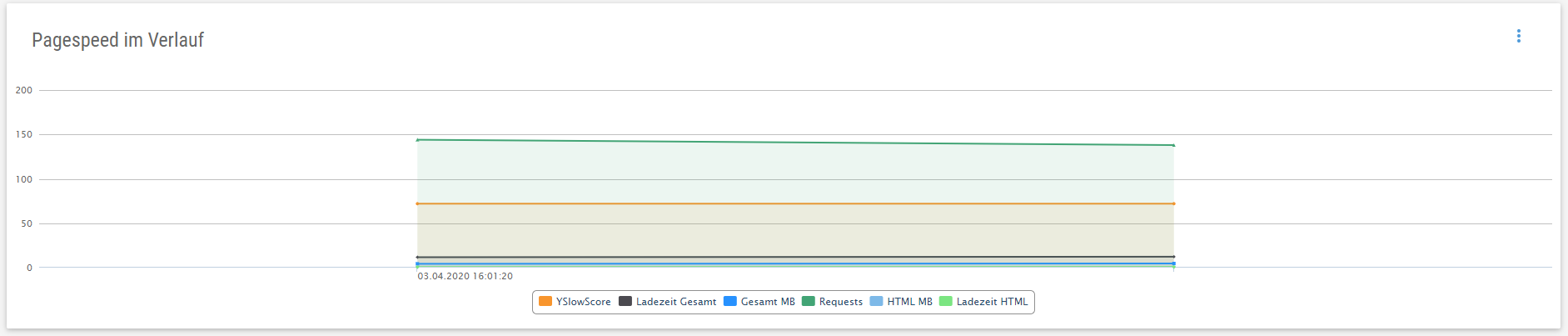Toggle the Ladezeit HTML legend entry
Image resolution: width=1568 pixels, height=336 pixels.
(x=984, y=302)
